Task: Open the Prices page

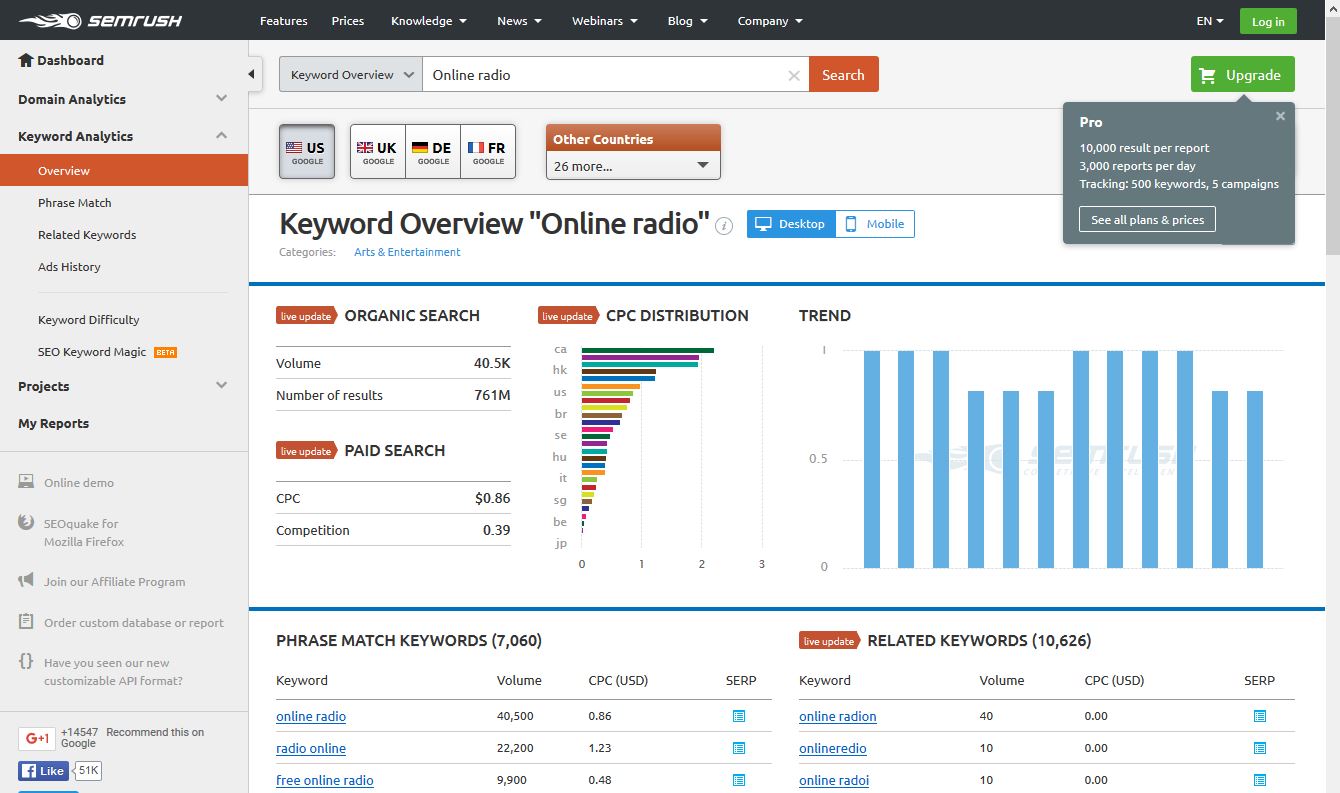Action: (x=348, y=21)
